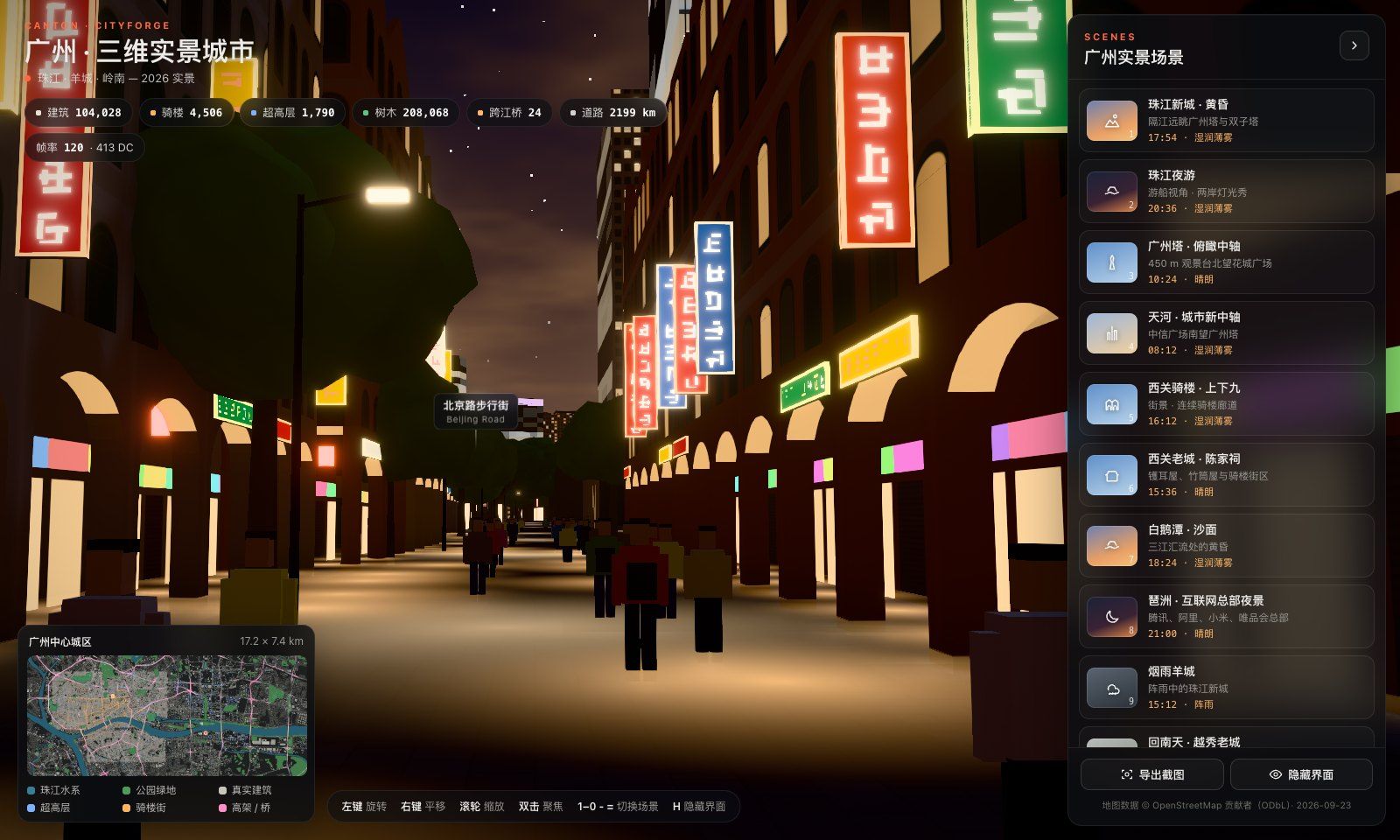Image resolution: width=1400 pixels, height=840 pixels.
Task: Click the OpenStreetMap attribution text
Action: tap(1226, 805)
